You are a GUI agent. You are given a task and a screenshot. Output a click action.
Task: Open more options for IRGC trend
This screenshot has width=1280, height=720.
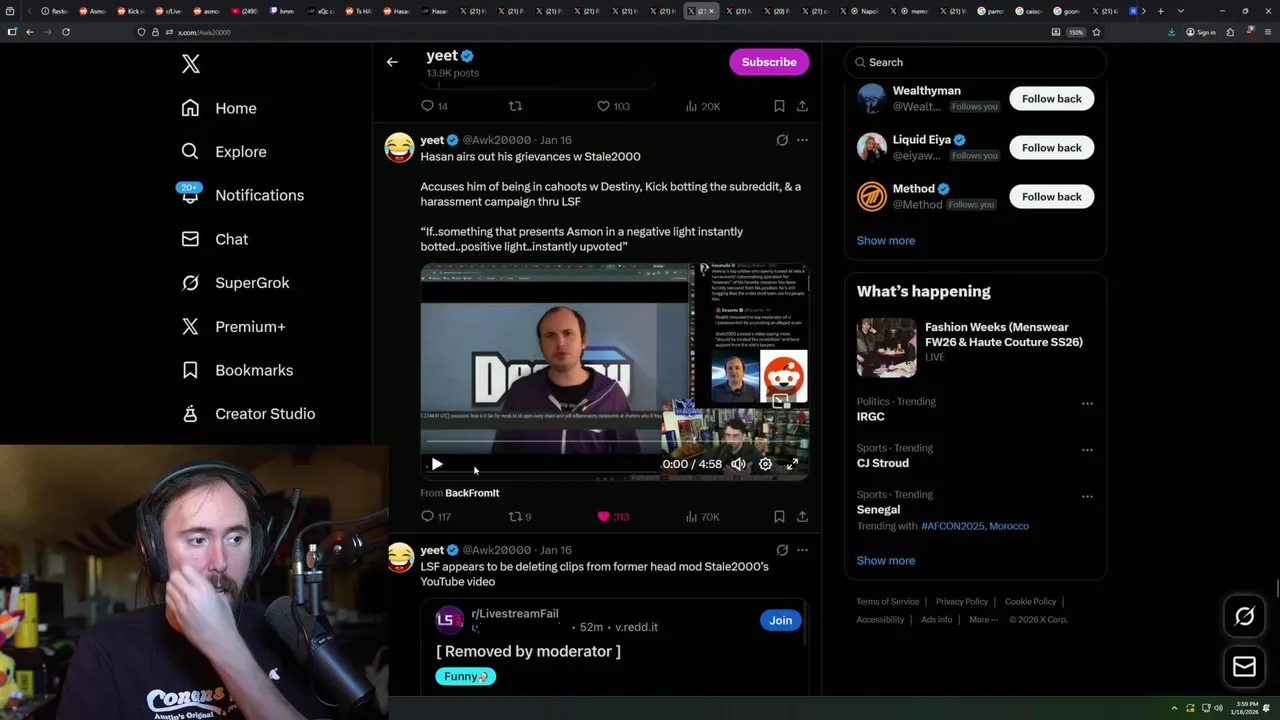[x=1087, y=404]
